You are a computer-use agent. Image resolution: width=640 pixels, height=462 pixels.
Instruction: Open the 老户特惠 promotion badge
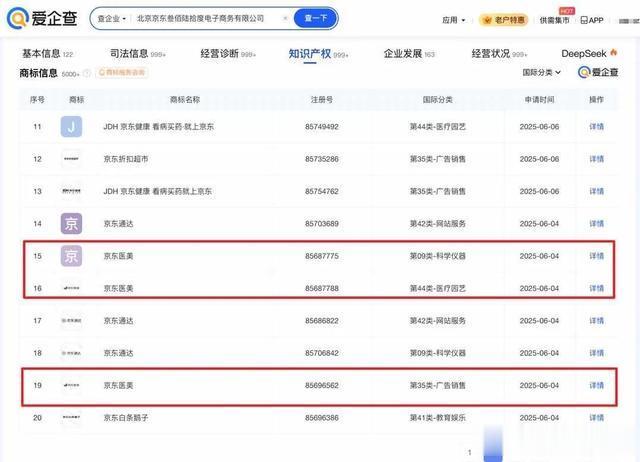click(x=504, y=20)
